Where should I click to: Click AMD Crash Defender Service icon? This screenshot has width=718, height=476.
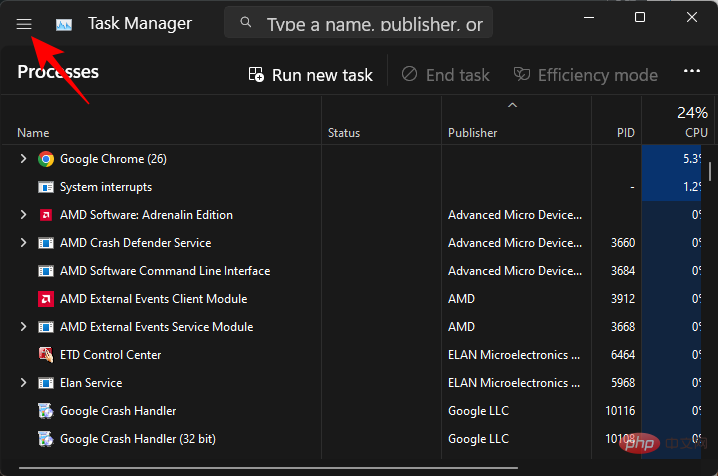[46, 243]
